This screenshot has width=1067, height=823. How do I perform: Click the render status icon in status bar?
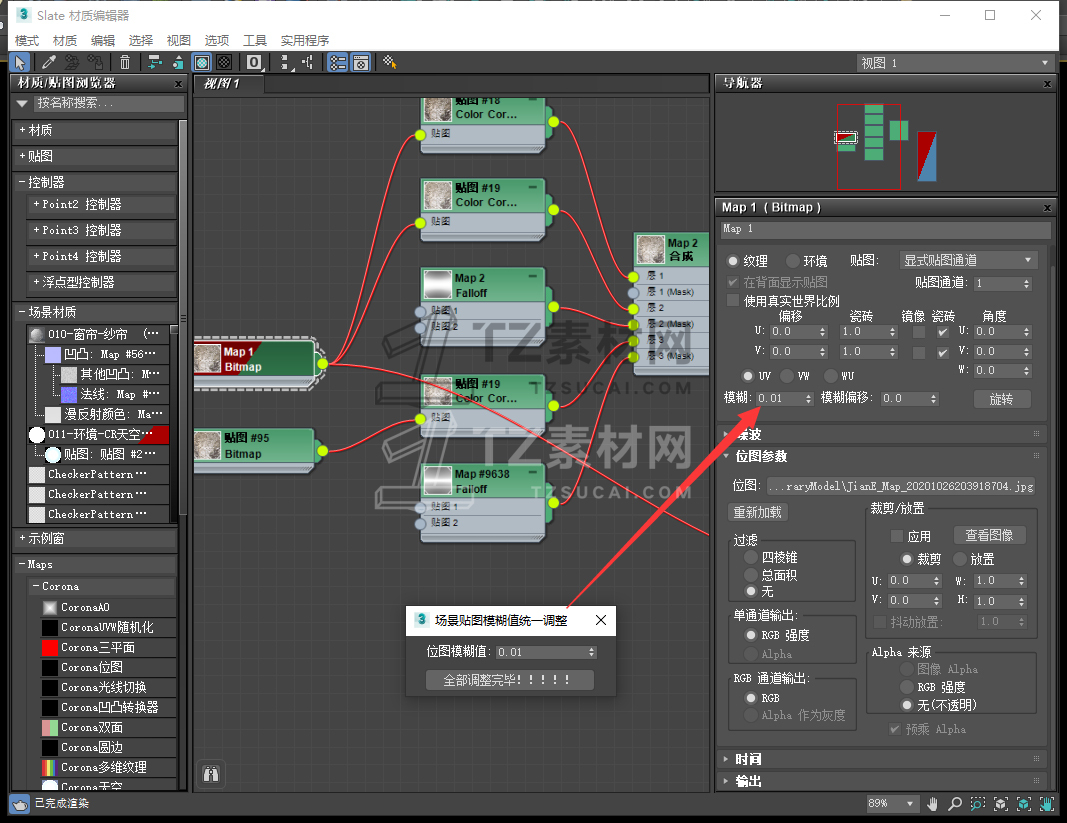coord(20,804)
